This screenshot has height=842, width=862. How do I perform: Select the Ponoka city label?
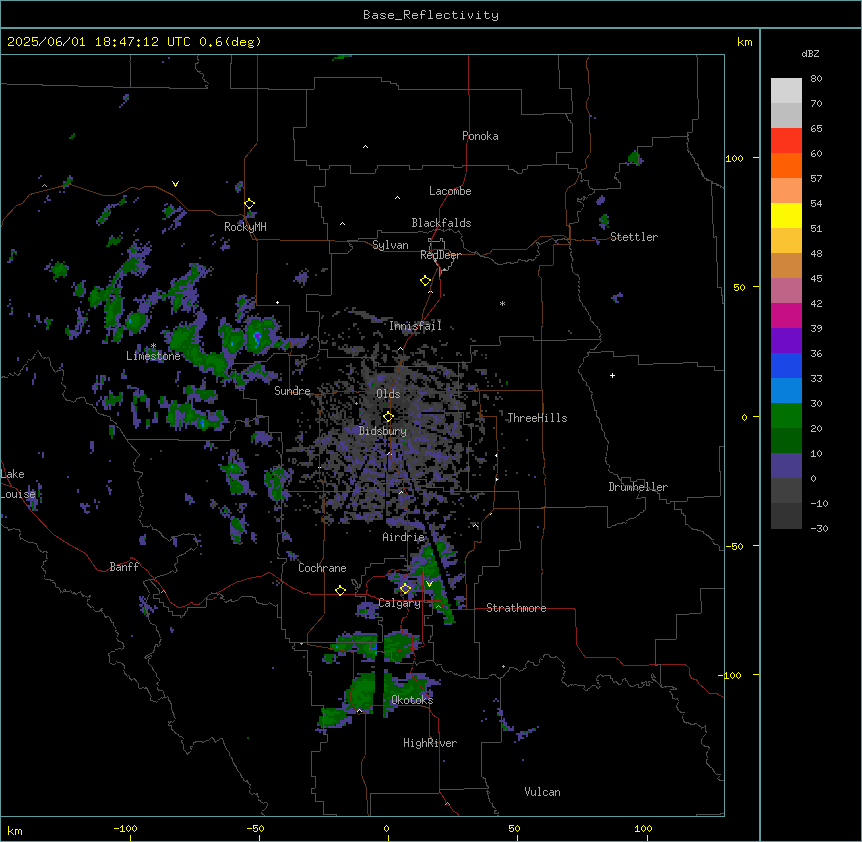[x=480, y=136]
